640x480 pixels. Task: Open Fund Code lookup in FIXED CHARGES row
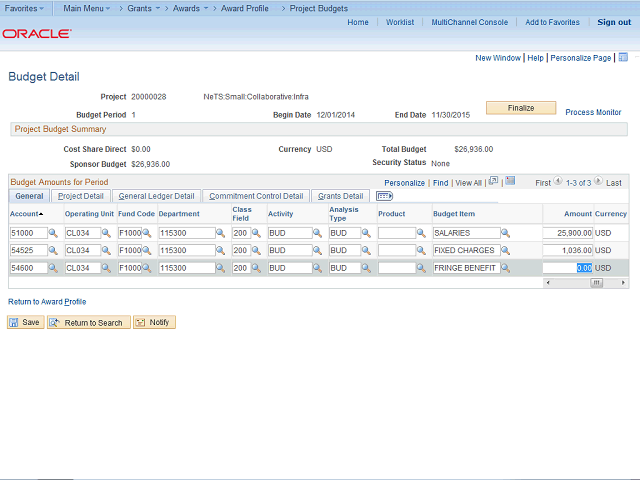tap(146, 251)
